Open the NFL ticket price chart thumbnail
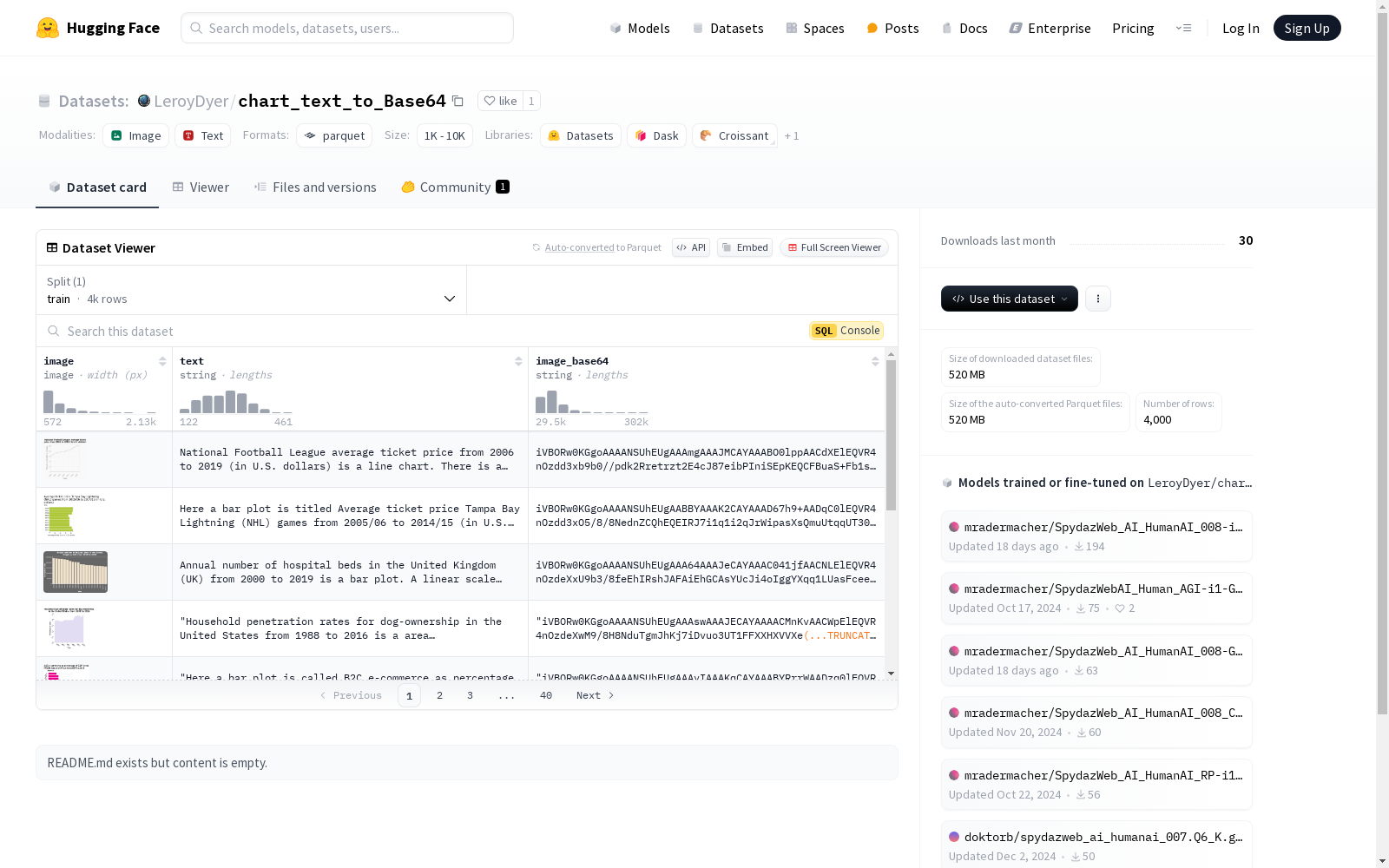Image resolution: width=1389 pixels, height=868 pixels. pyautogui.click(x=65, y=458)
